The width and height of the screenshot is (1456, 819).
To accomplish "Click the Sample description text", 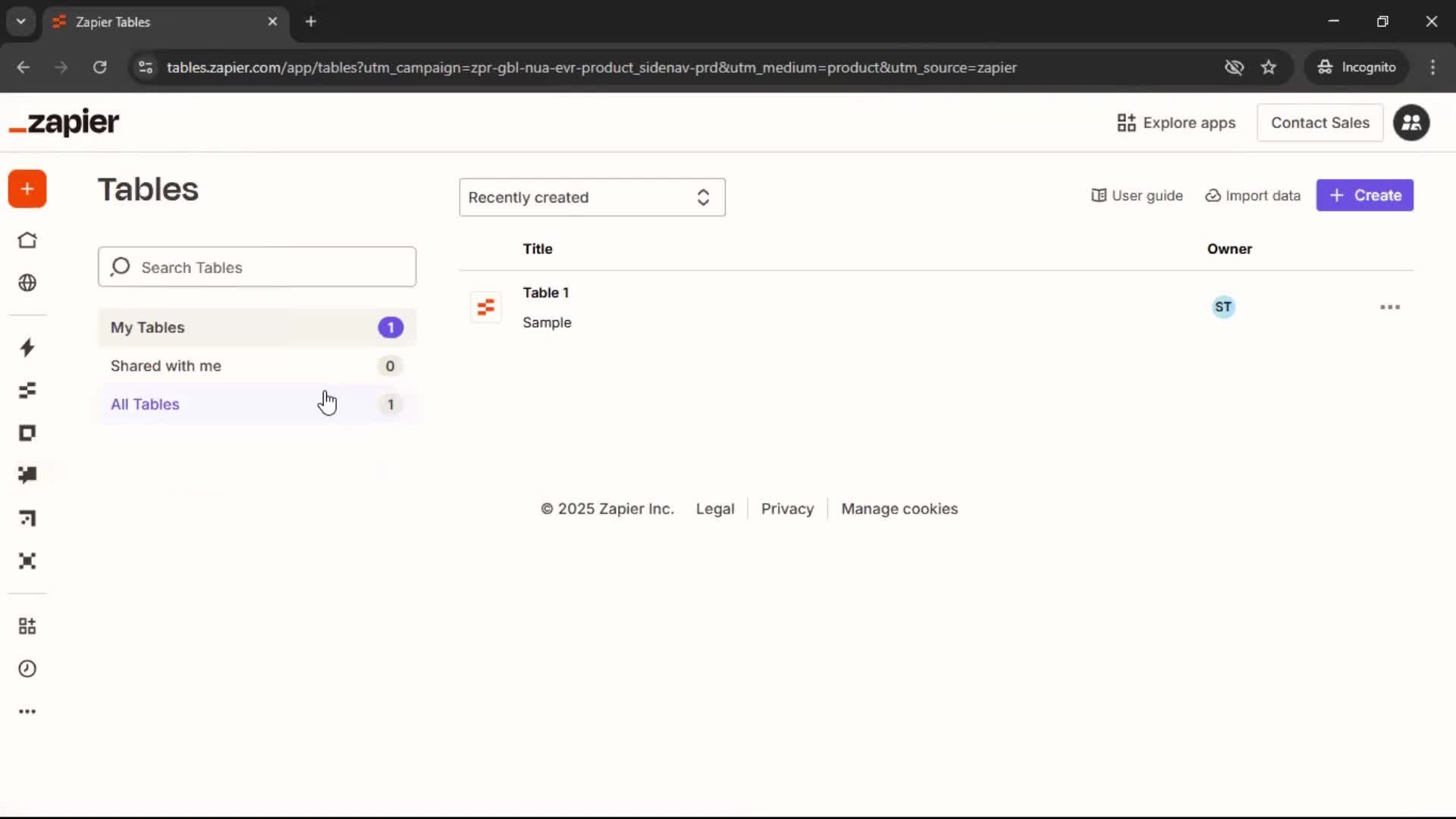I will [x=547, y=323].
